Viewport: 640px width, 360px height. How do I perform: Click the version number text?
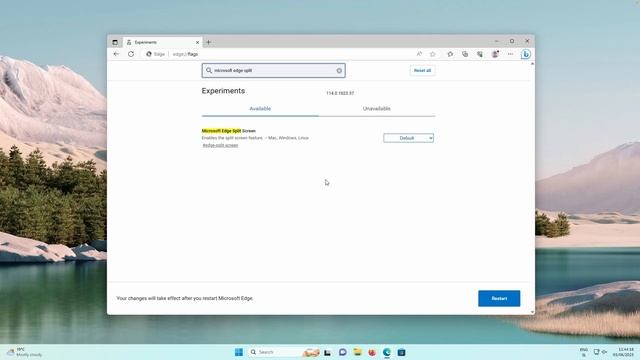340,93
